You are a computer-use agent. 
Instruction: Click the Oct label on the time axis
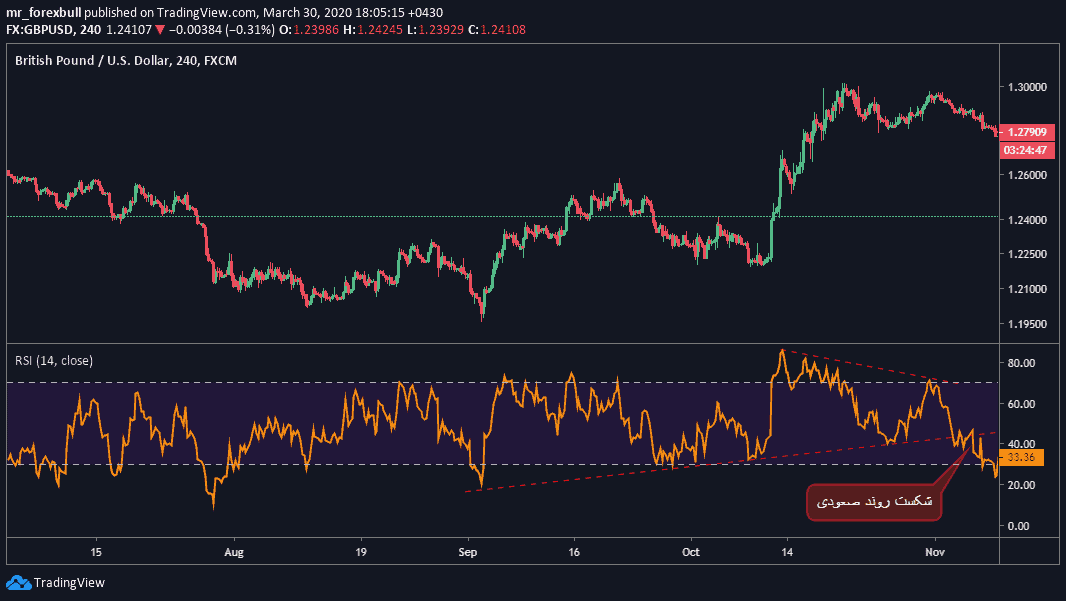coord(691,551)
